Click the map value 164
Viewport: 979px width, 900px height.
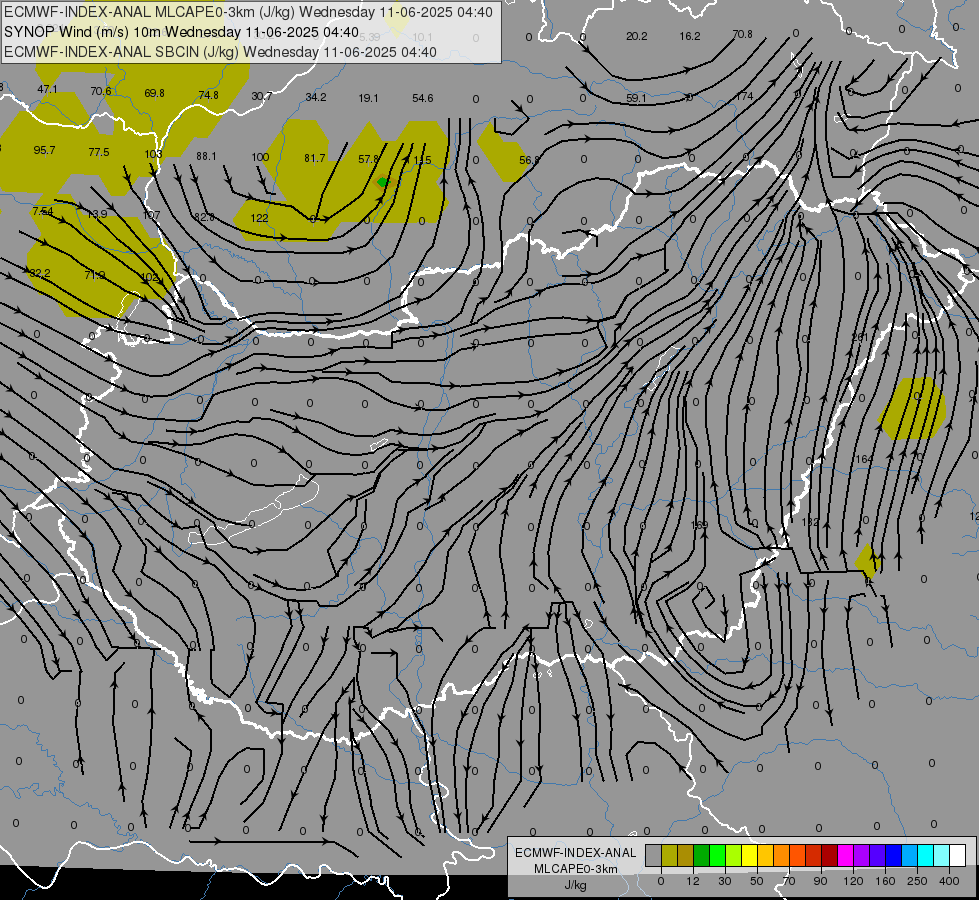(863, 459)
